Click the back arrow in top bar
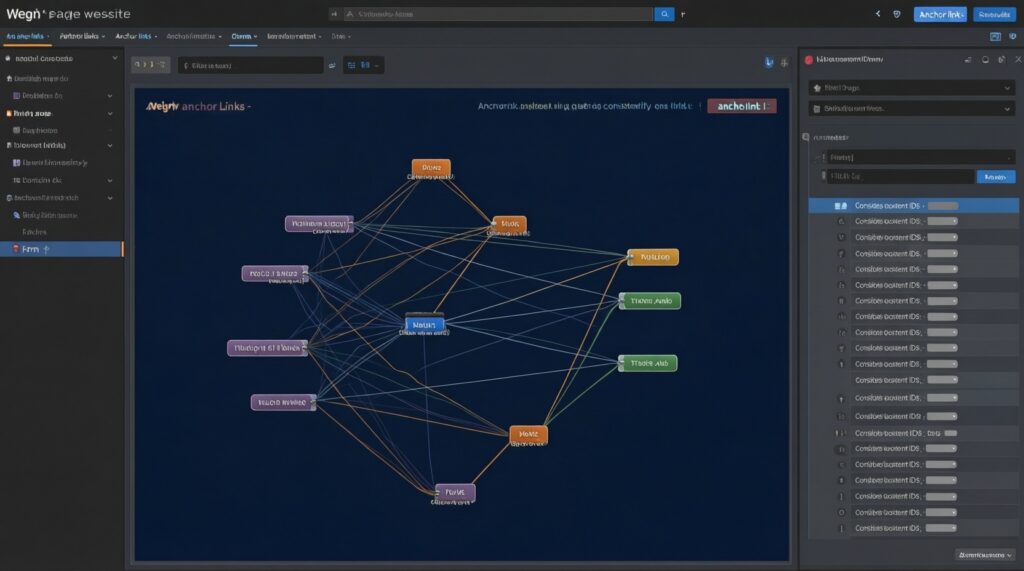1024x571 pixels. (x=878, y=14)
